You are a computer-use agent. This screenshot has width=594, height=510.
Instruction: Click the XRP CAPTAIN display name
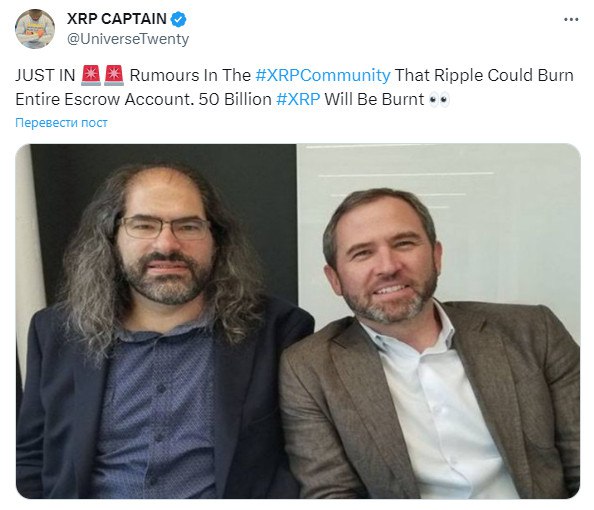coord(117,19)
